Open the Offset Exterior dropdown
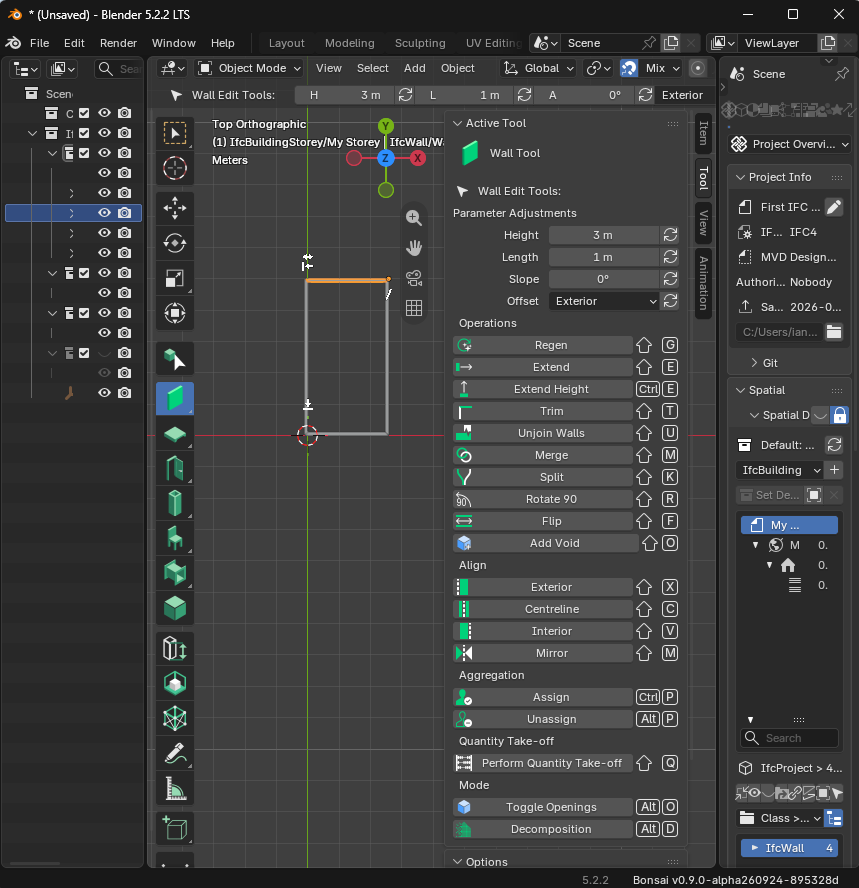 coord(604,301)
